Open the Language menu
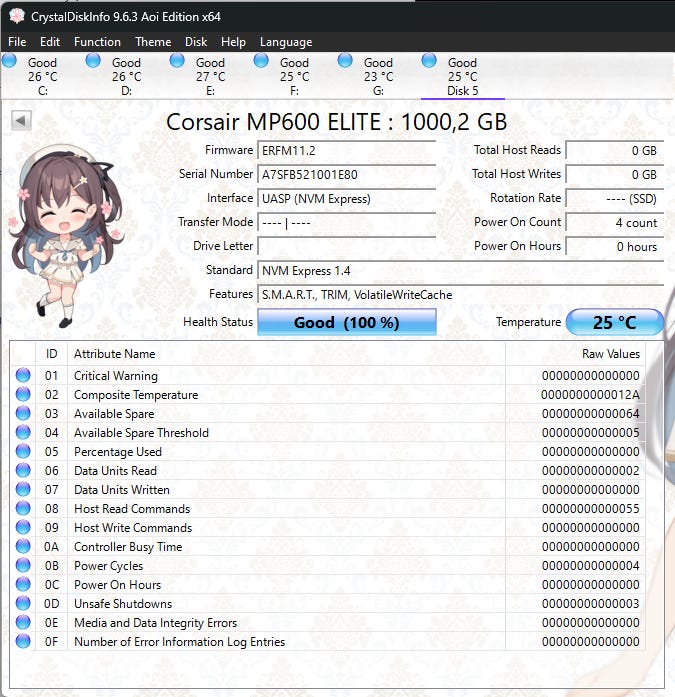The image size is (675, 697). pos(286,42)
